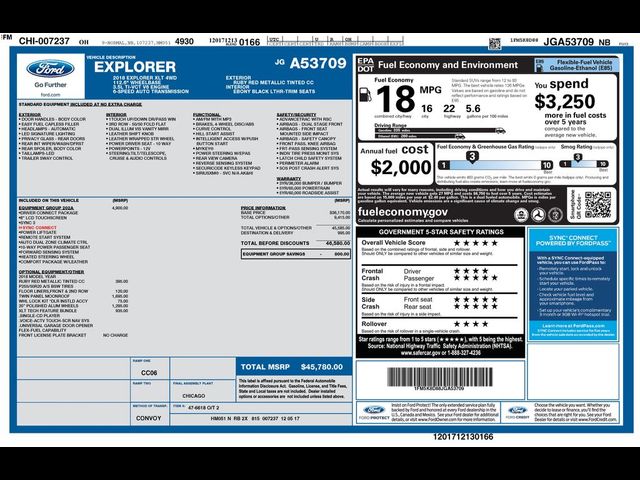Viewport: 640px width, 480px height.
Task: Click the 'PRICE INFORMATION' heading
Action: click(263, 208)
